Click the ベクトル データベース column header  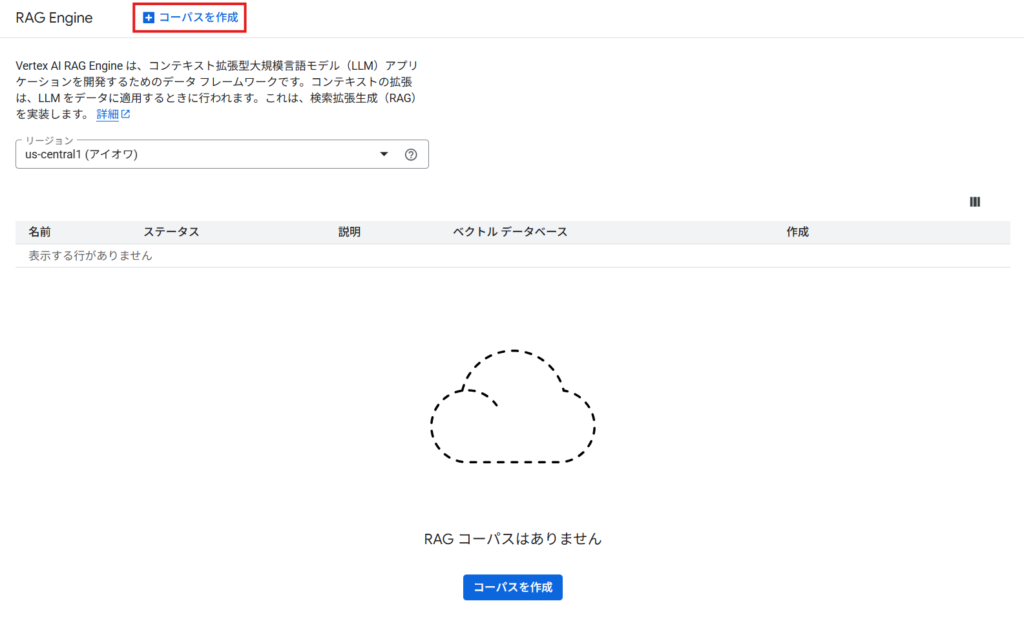point(510,232)
